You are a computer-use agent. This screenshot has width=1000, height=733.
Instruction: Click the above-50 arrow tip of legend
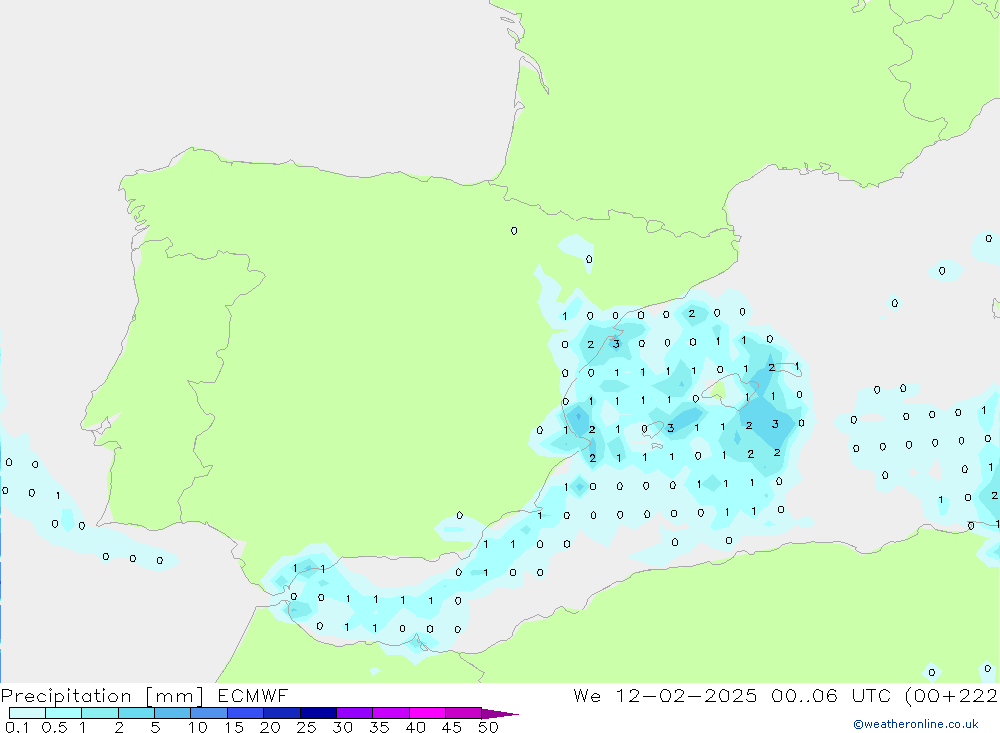pos(499,714)
